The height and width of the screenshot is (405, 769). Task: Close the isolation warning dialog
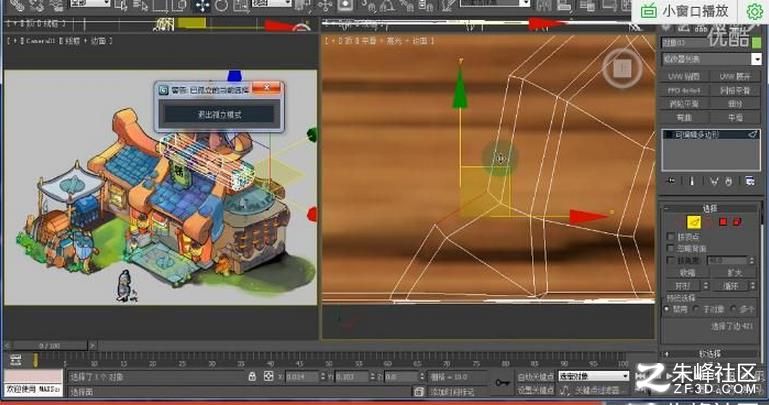coord(267,88)
